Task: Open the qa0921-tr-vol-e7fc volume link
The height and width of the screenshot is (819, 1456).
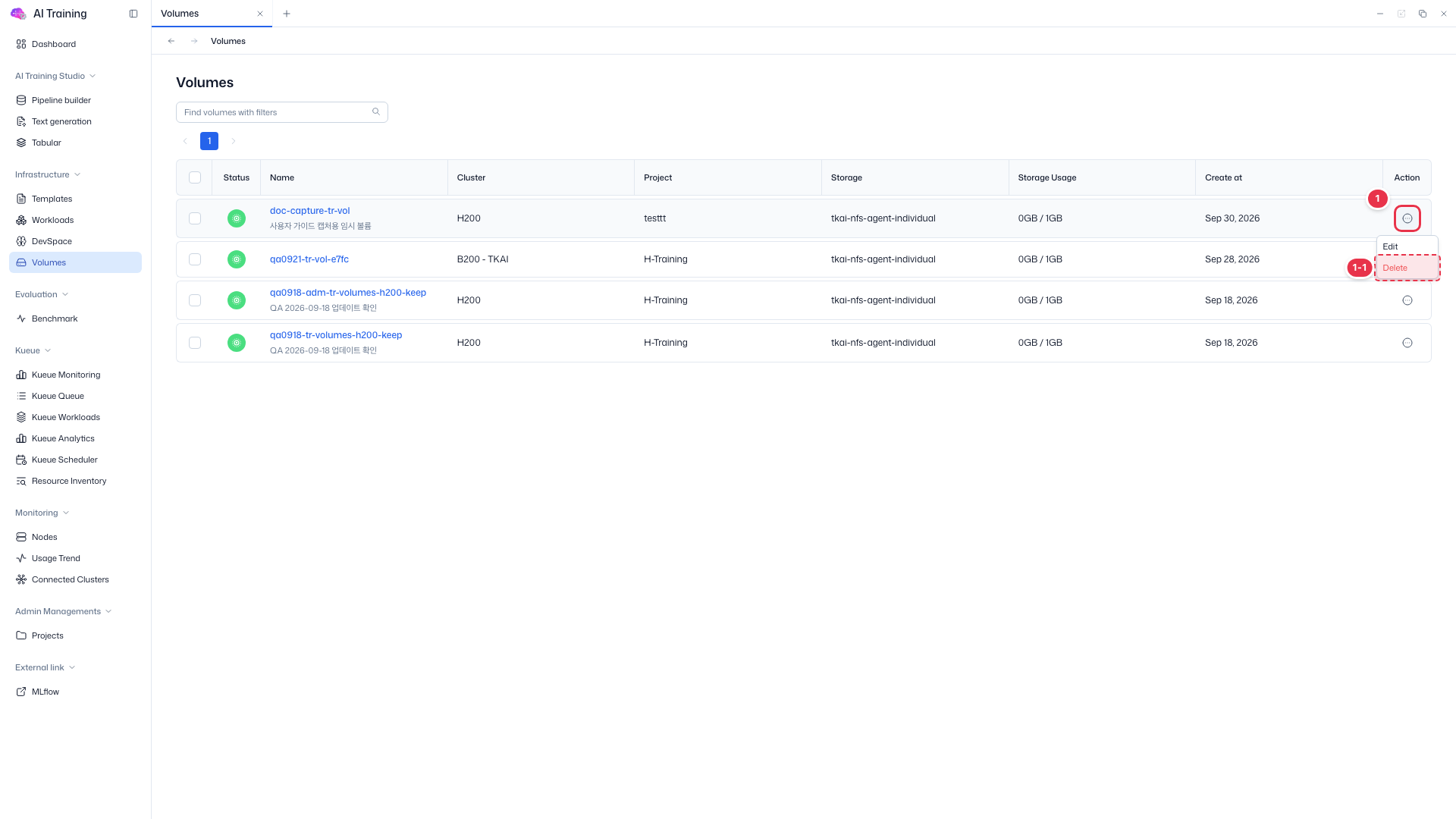Action: [x=309, y=259]
